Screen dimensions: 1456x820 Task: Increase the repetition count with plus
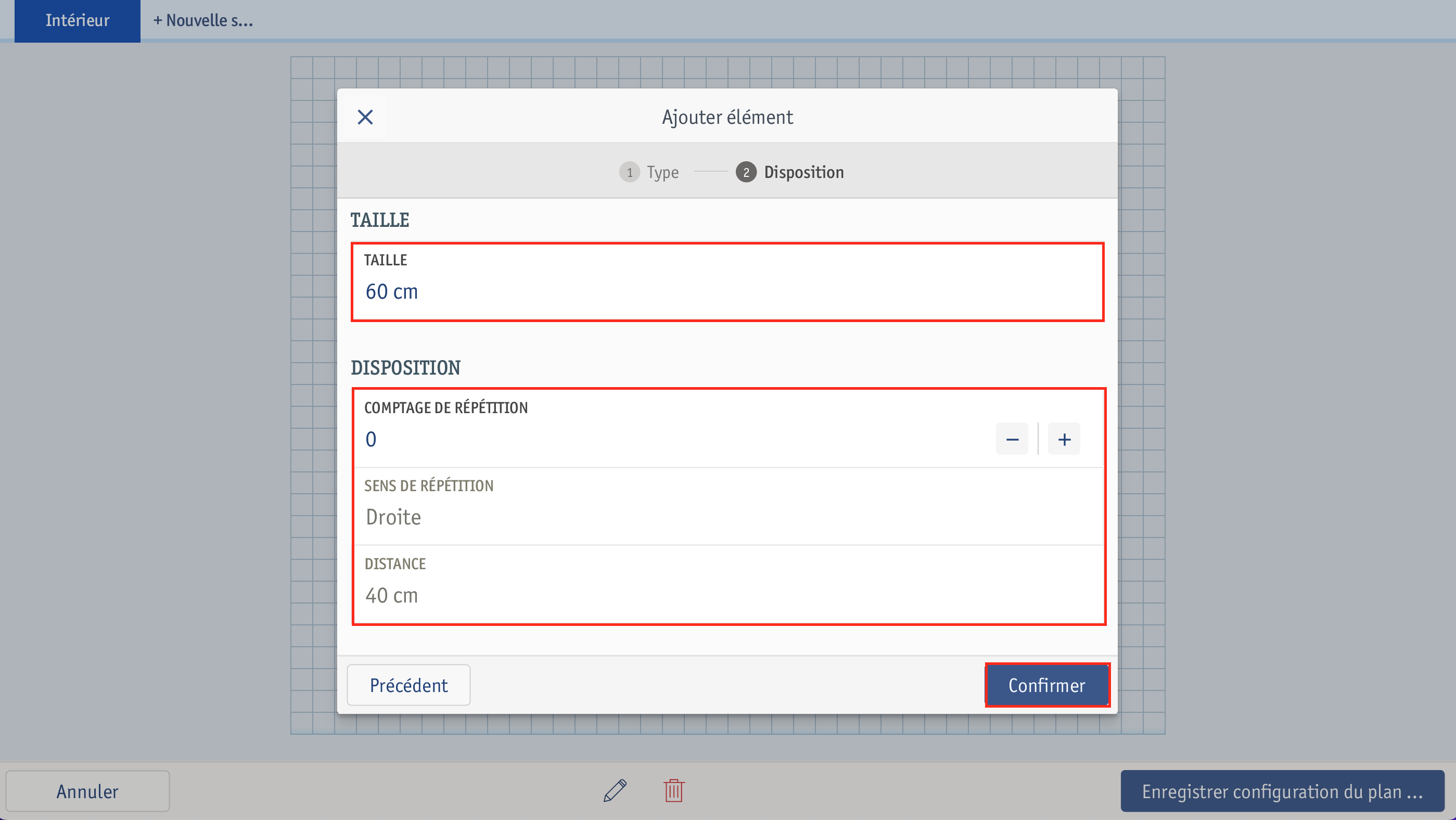[x=1064, y=439]
